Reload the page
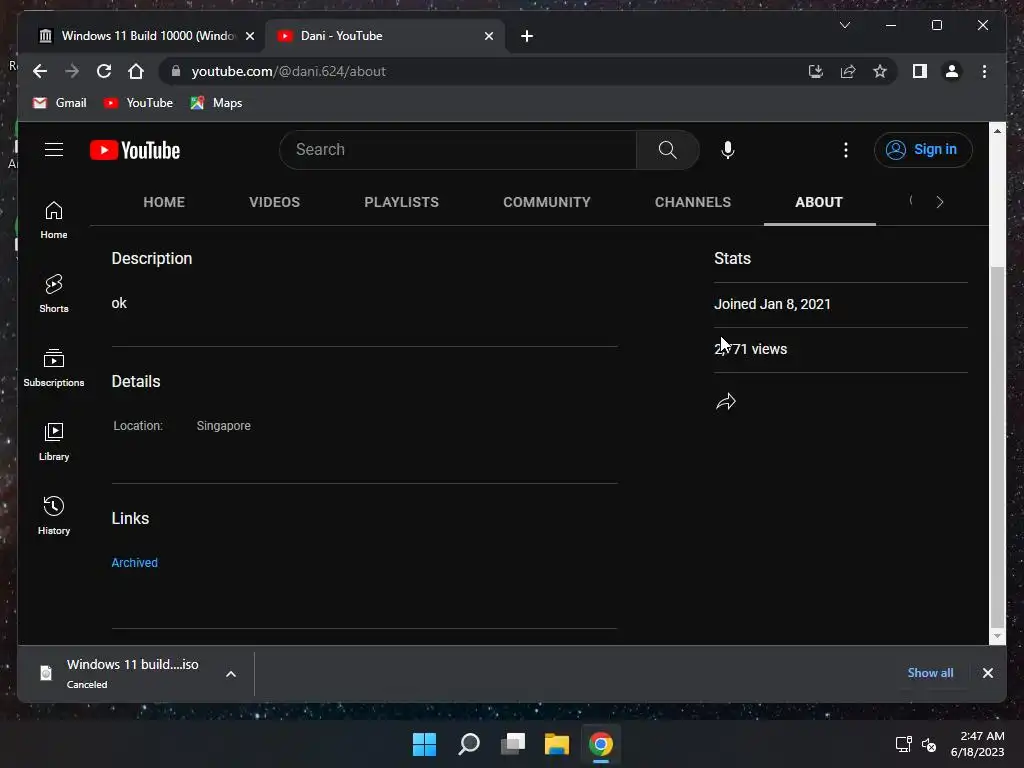The width and height of the screenshot is (1024, 768). [104, 71]
